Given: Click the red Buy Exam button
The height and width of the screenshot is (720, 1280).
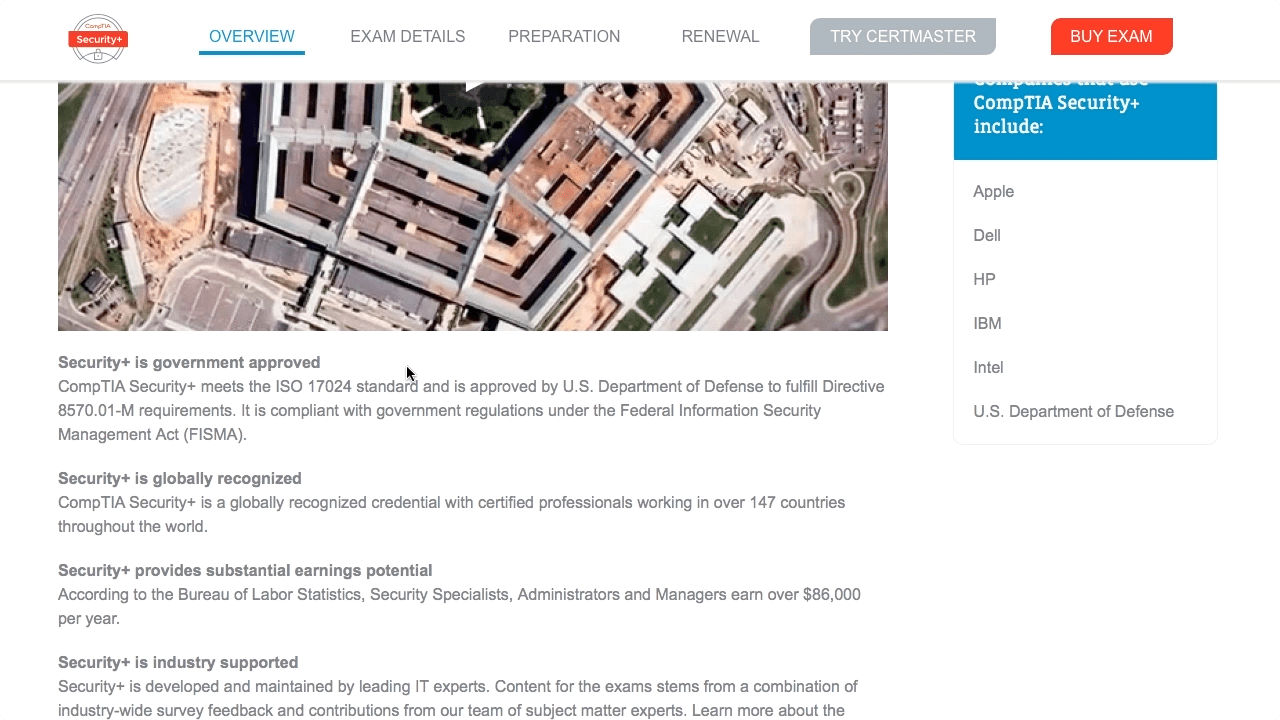Looking at the screenshot, I should [1111, 37].
